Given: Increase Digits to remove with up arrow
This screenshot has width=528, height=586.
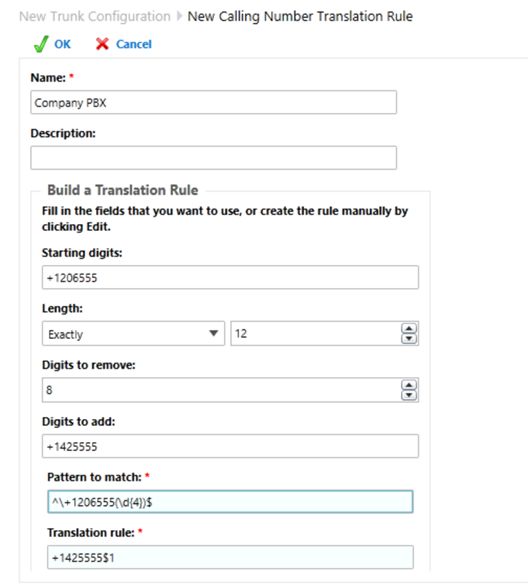Looking at the screenshot, I should coord(409,385).
